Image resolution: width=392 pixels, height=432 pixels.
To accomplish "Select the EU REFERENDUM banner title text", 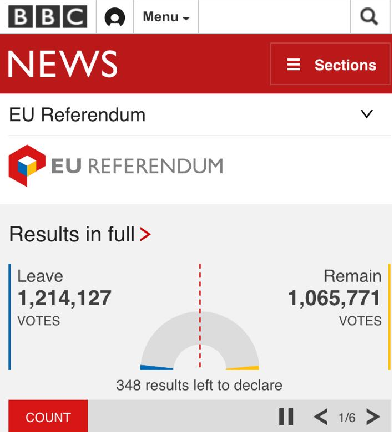I will [x=137, y=166].
